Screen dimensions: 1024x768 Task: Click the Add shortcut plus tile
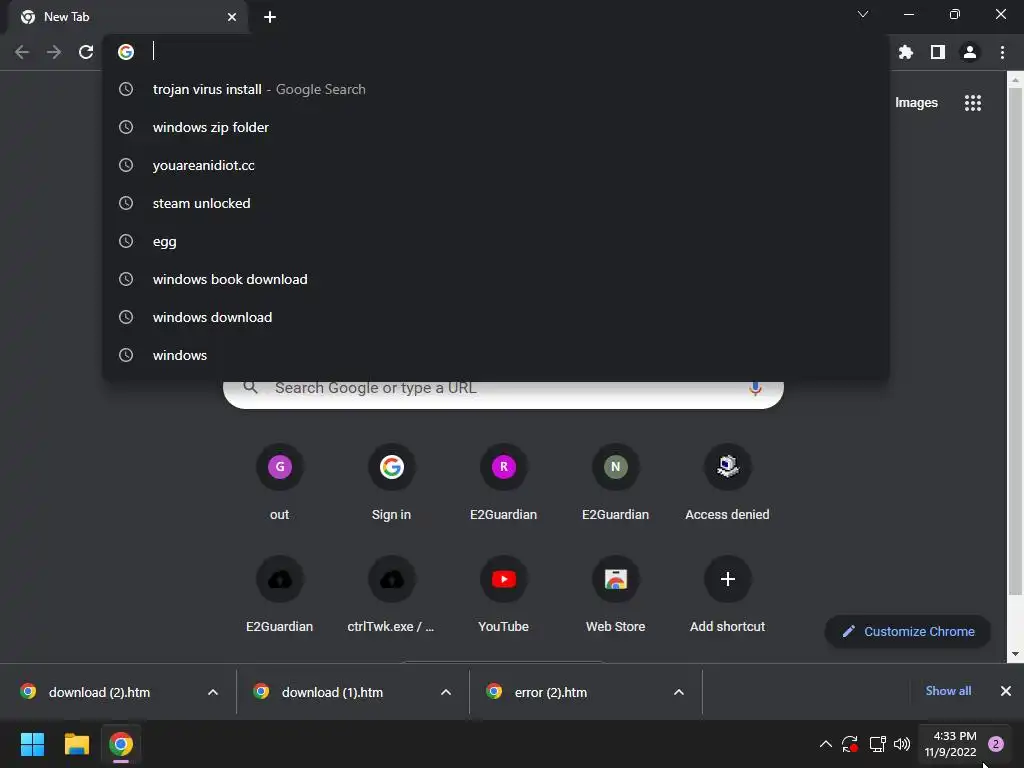(728, 595)
